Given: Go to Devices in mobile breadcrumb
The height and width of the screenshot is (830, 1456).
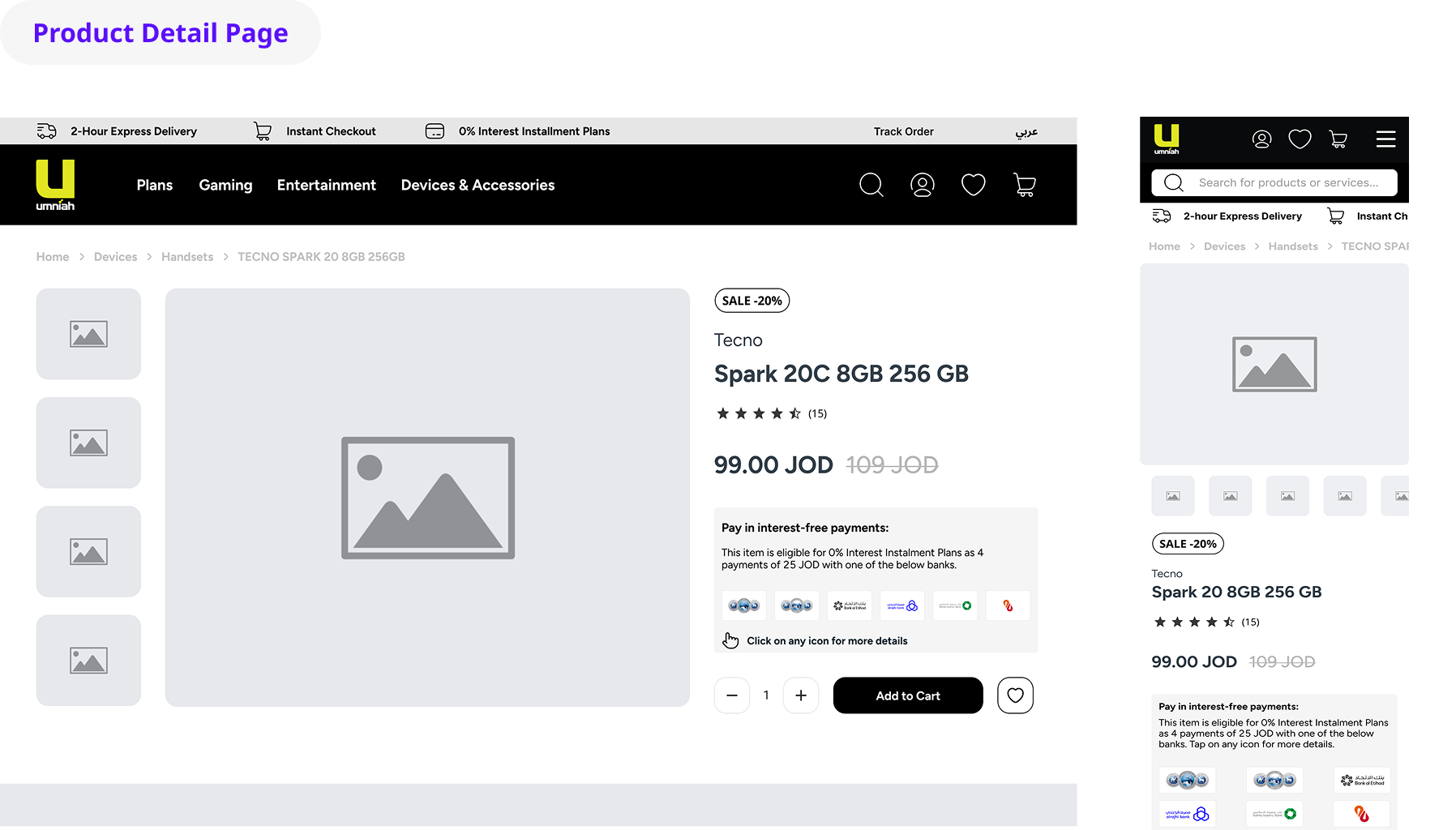Looking at the screenshot, I should click(1224, 246).
